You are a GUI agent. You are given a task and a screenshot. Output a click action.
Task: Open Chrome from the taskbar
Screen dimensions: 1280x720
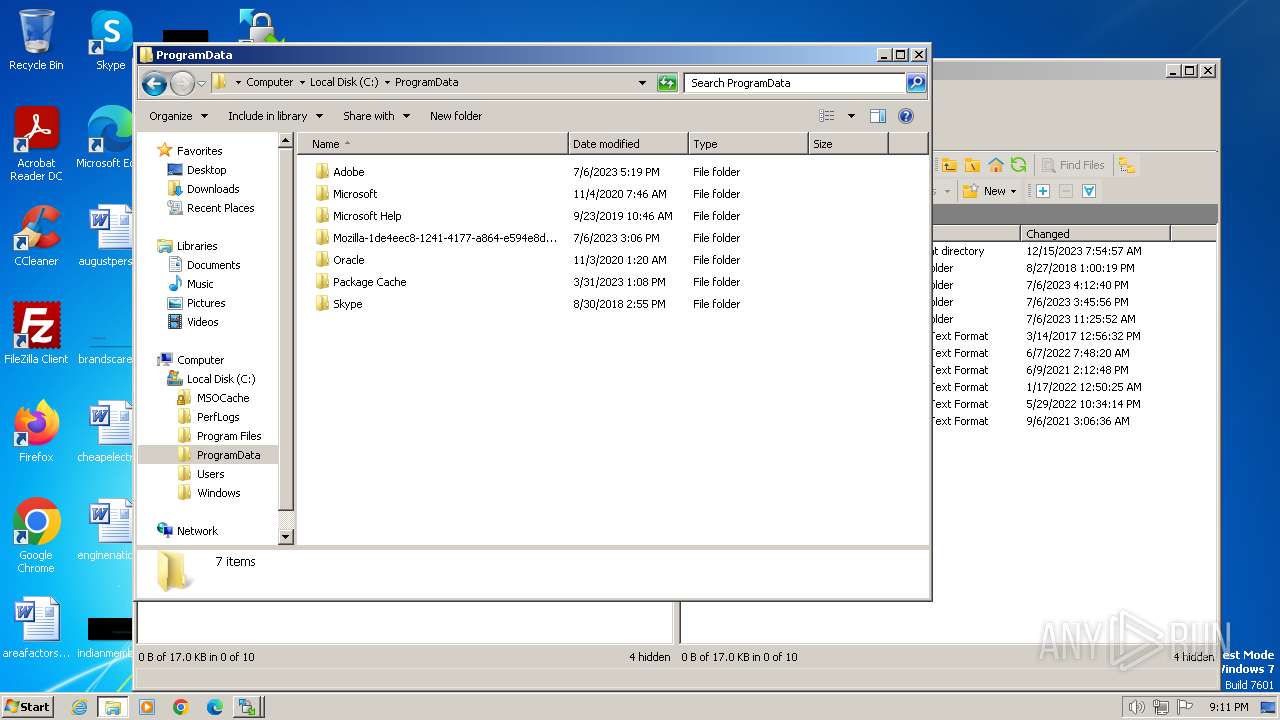(181, 707)
